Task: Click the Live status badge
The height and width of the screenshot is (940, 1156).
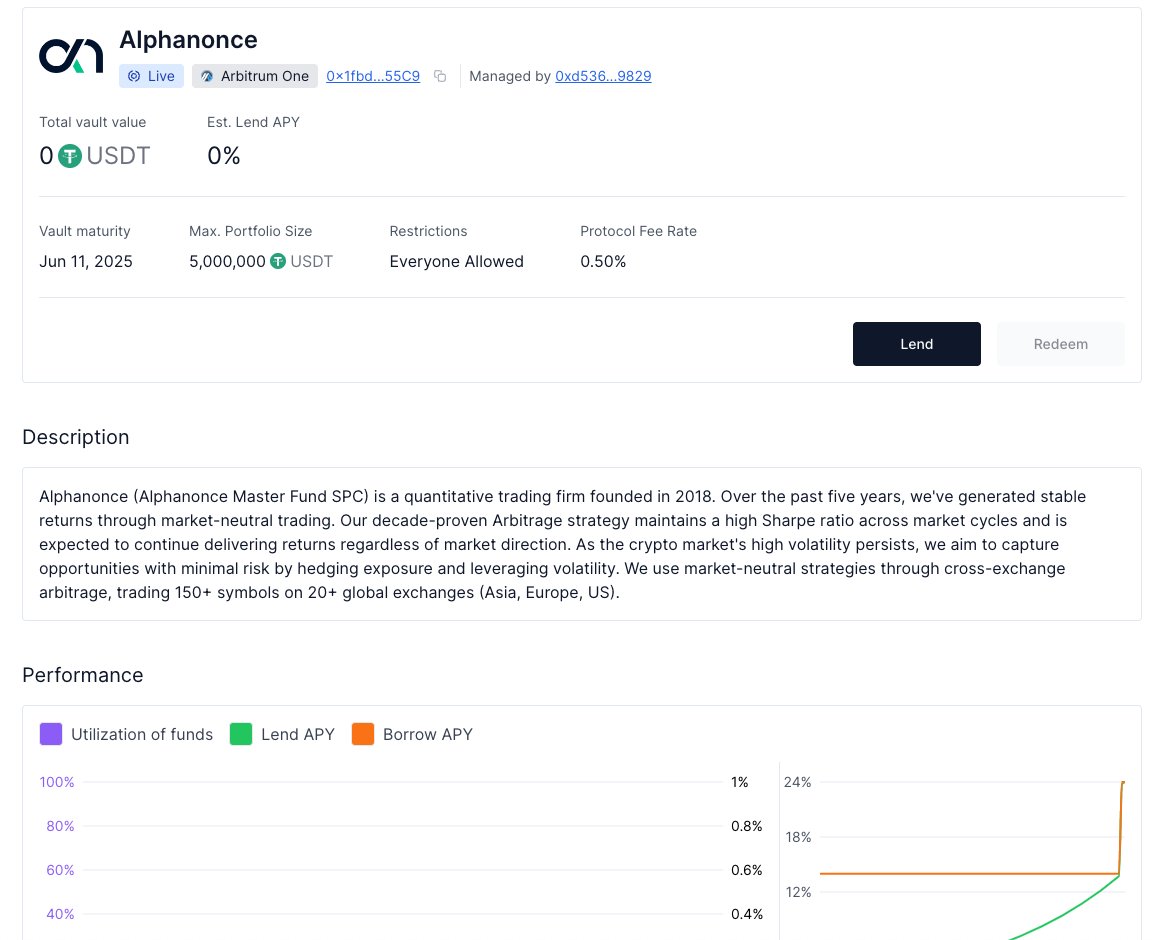Action: 151,76
